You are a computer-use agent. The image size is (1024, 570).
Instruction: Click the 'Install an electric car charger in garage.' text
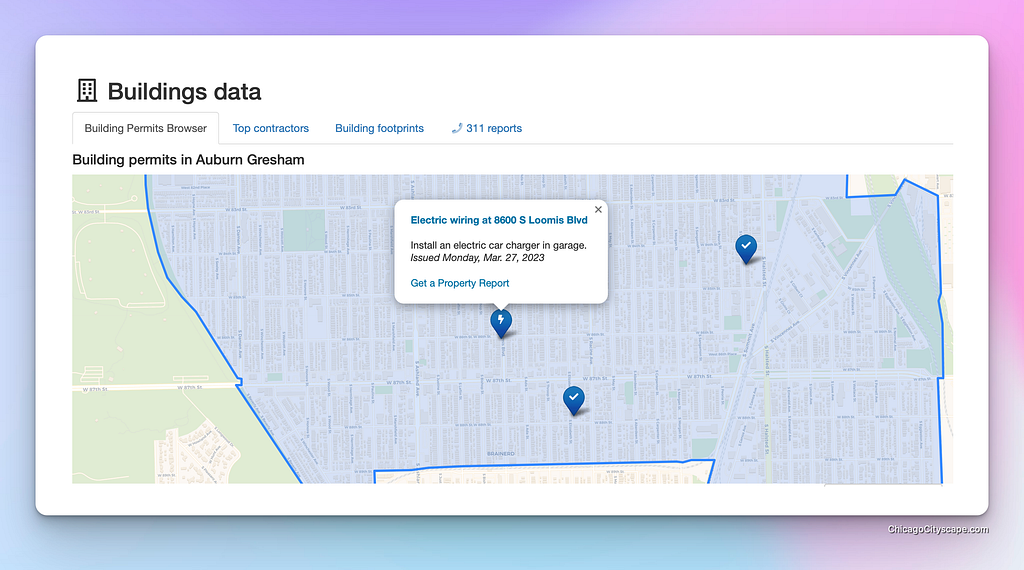[498, 245]
